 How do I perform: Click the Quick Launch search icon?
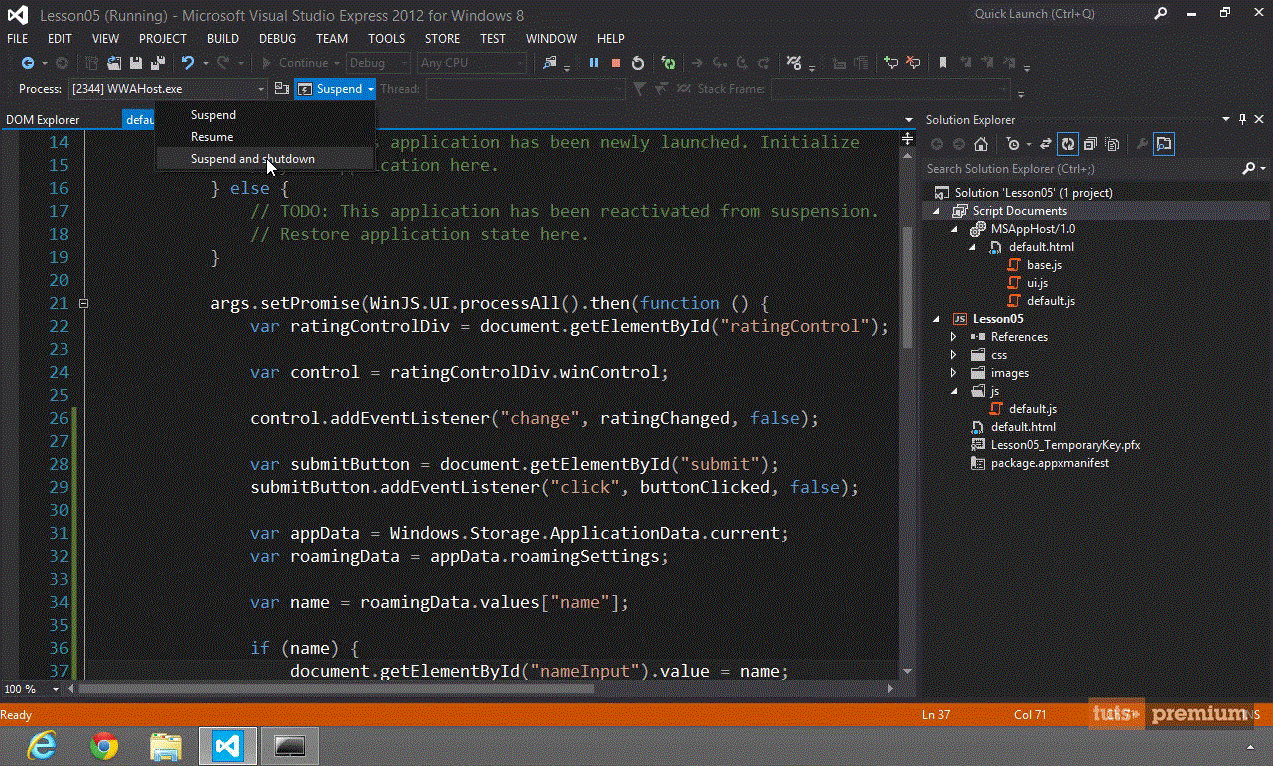(1160, 14)
